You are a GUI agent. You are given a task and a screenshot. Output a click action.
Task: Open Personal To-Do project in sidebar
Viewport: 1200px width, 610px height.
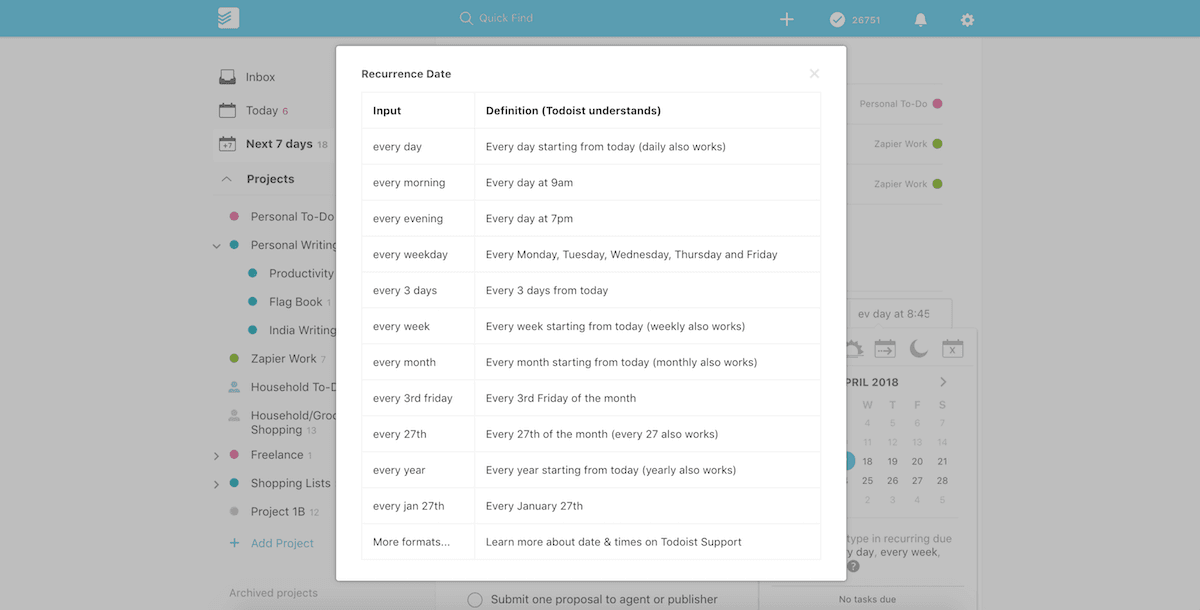click(292, 216)
